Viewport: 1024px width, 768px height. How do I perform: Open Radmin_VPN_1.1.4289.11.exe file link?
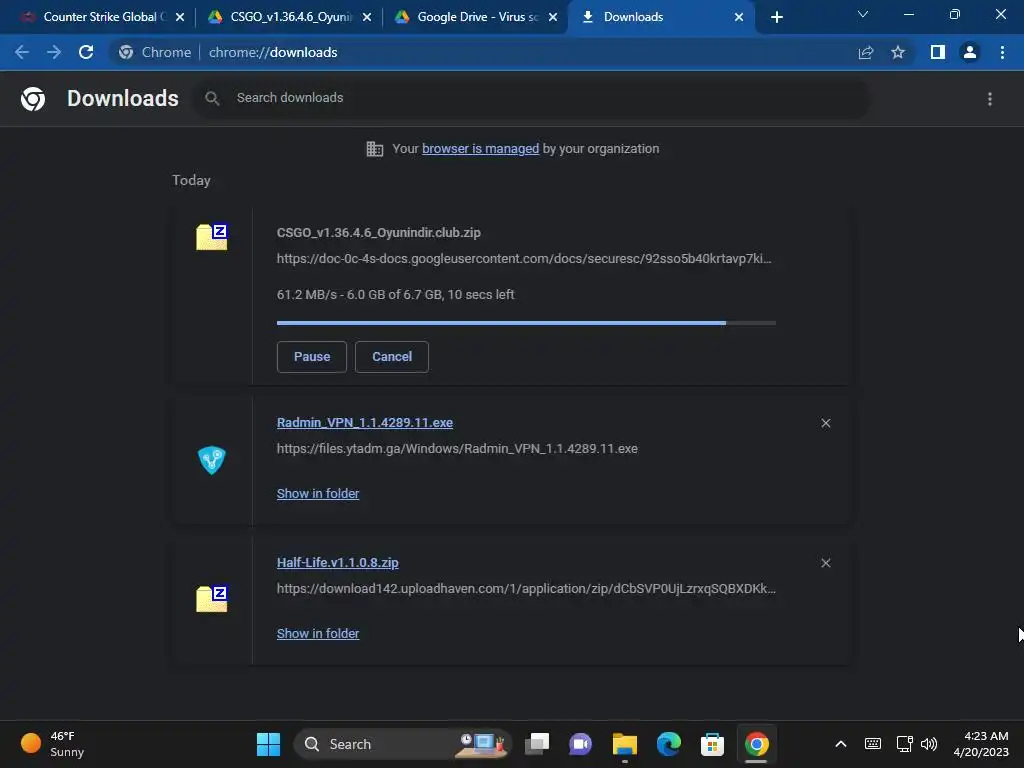click(x=364, y=423)
